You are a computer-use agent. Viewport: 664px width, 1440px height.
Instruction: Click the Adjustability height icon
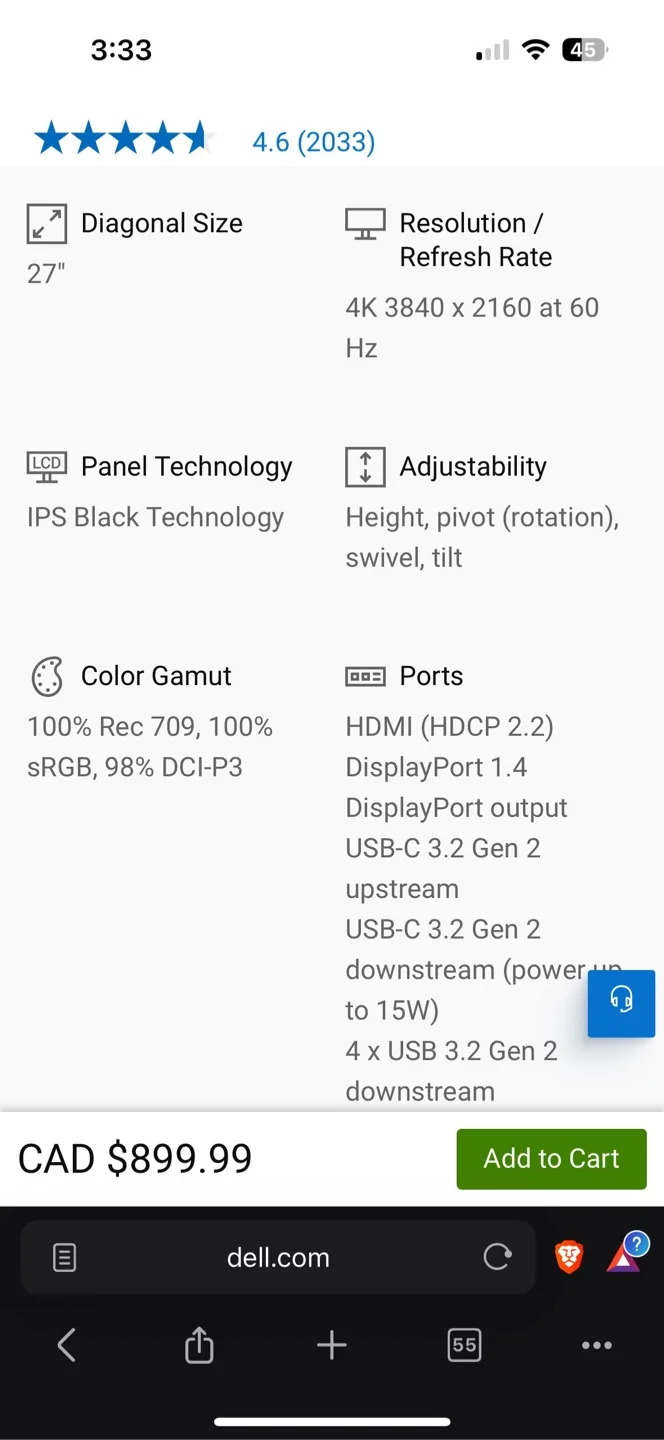[365, 466]
